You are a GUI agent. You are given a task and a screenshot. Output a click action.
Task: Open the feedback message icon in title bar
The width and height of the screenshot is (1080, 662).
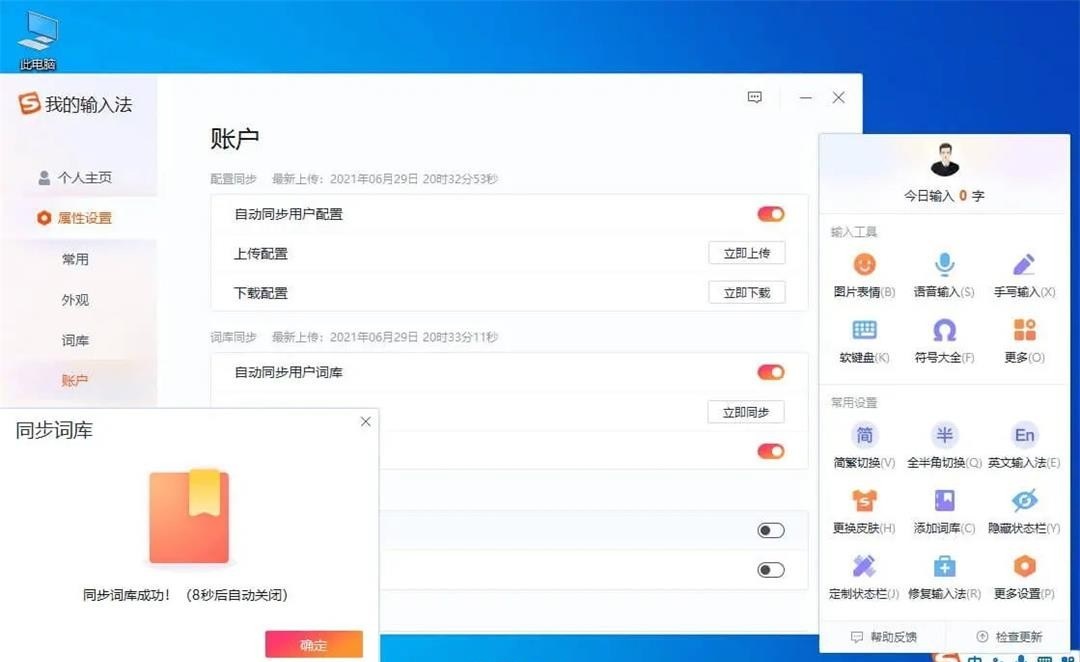pos(755,97)
